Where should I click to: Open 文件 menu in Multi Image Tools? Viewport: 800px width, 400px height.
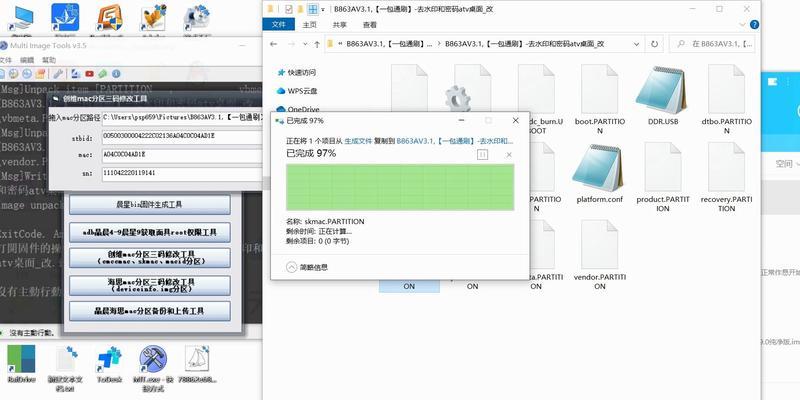coord(5,60)
